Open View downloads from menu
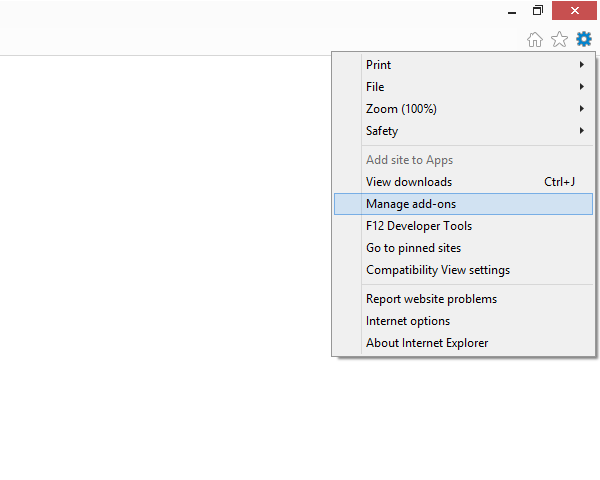 coord(409,182)
